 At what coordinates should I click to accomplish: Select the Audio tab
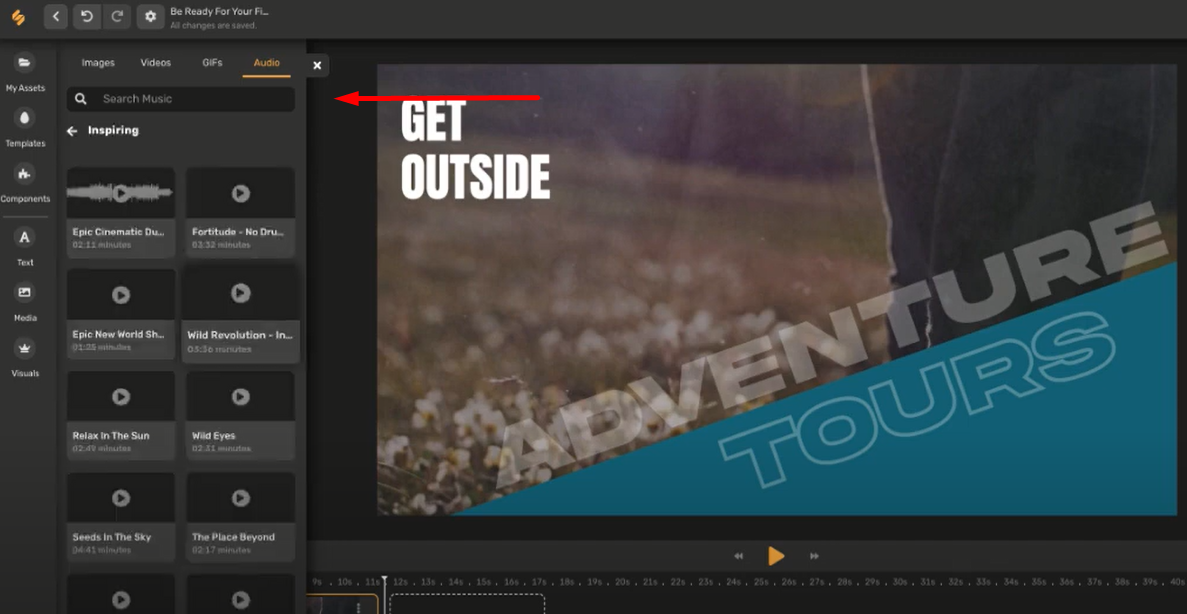click(266, 63)
